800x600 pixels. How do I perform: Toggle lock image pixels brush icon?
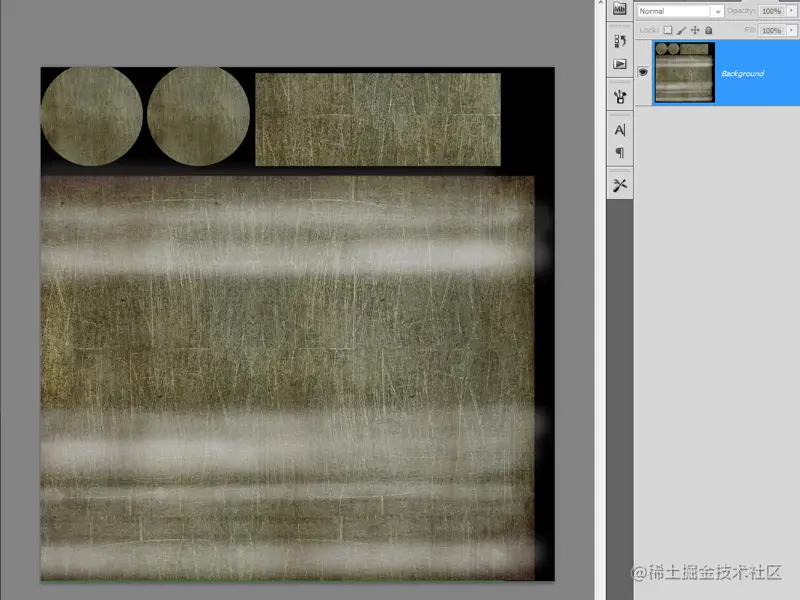(x=681, y=31)
